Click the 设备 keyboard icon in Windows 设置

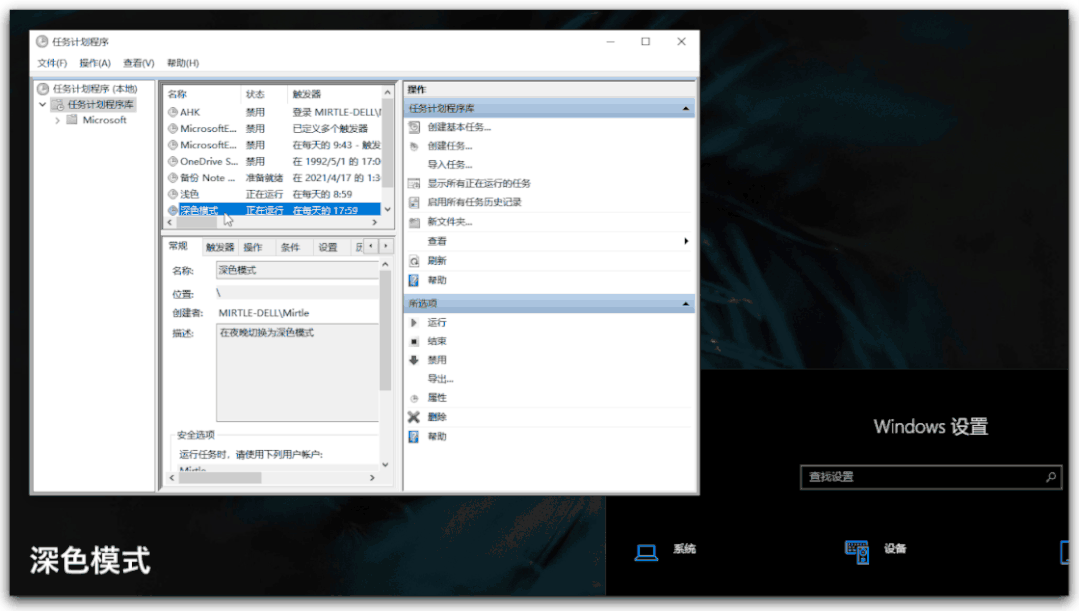tap(857, 552)
